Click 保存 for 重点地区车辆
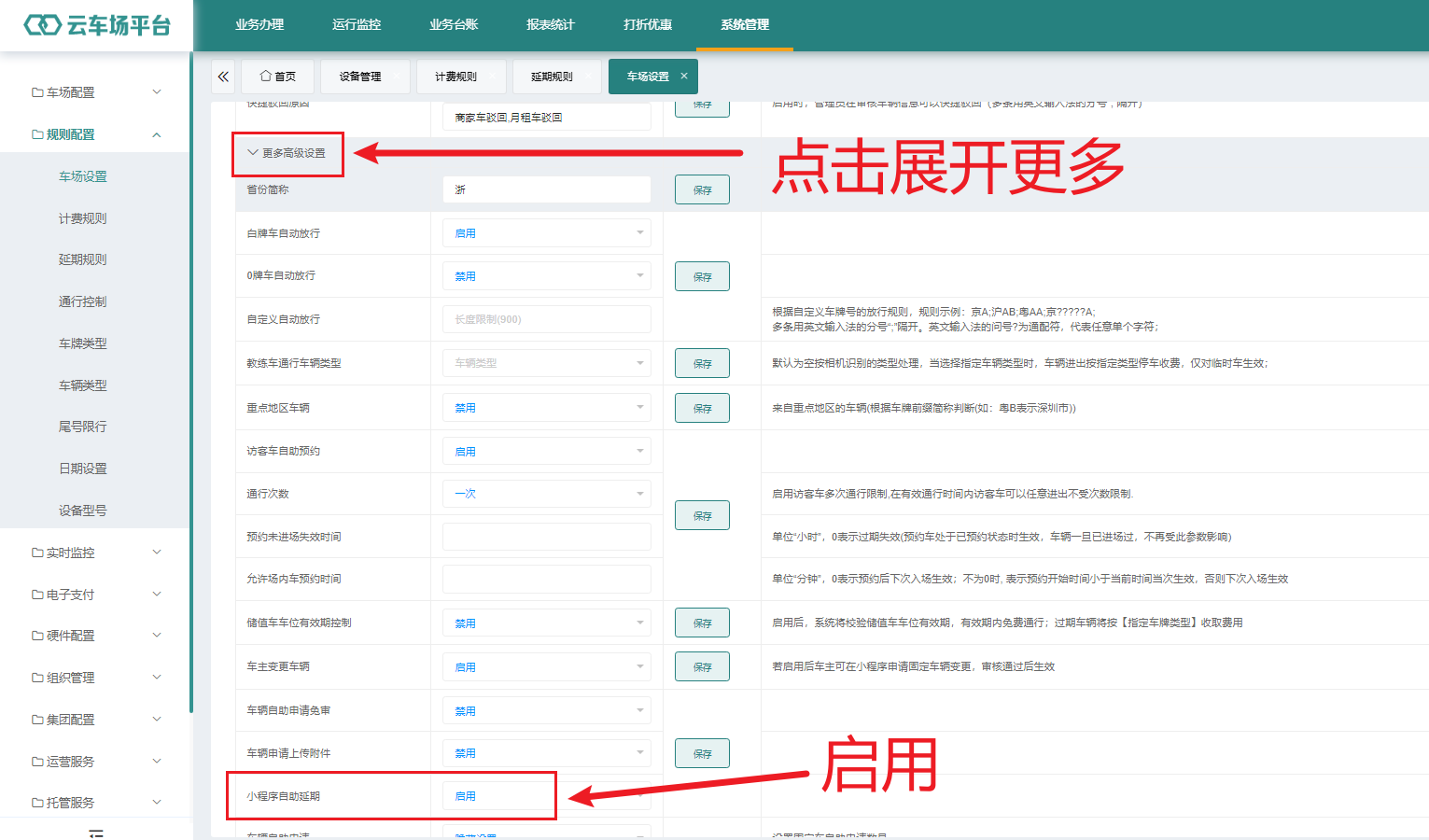 tap(702, 408)
